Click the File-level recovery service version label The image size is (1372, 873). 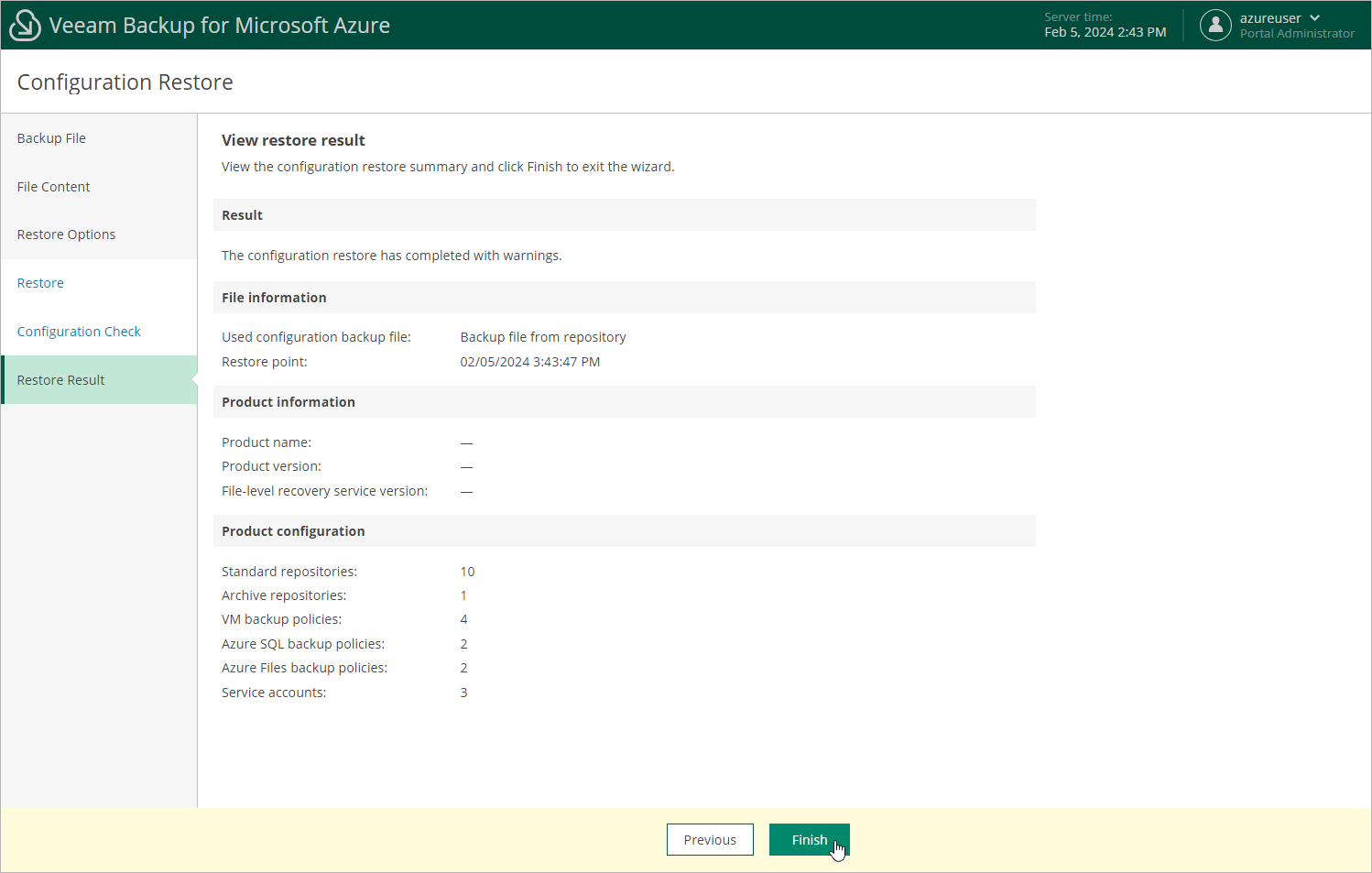click(325, 491)
